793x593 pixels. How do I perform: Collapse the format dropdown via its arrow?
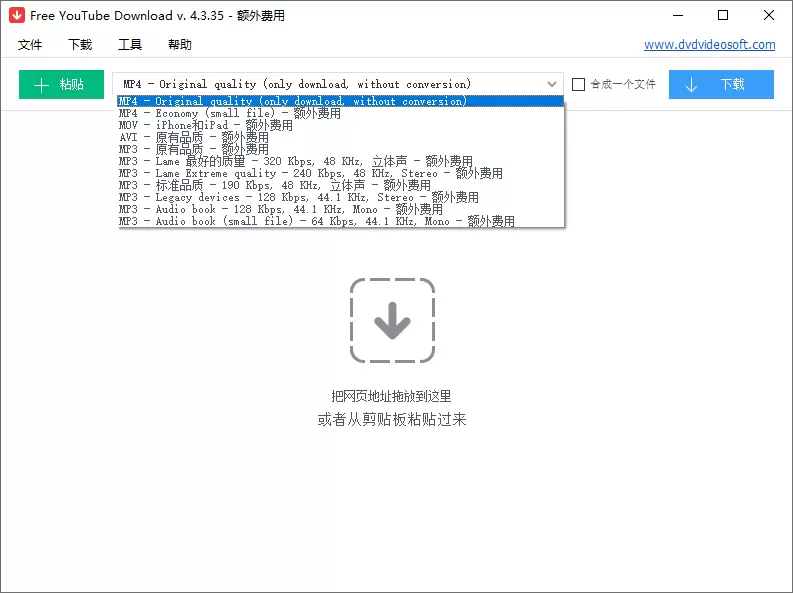click(x=552, y=84)
